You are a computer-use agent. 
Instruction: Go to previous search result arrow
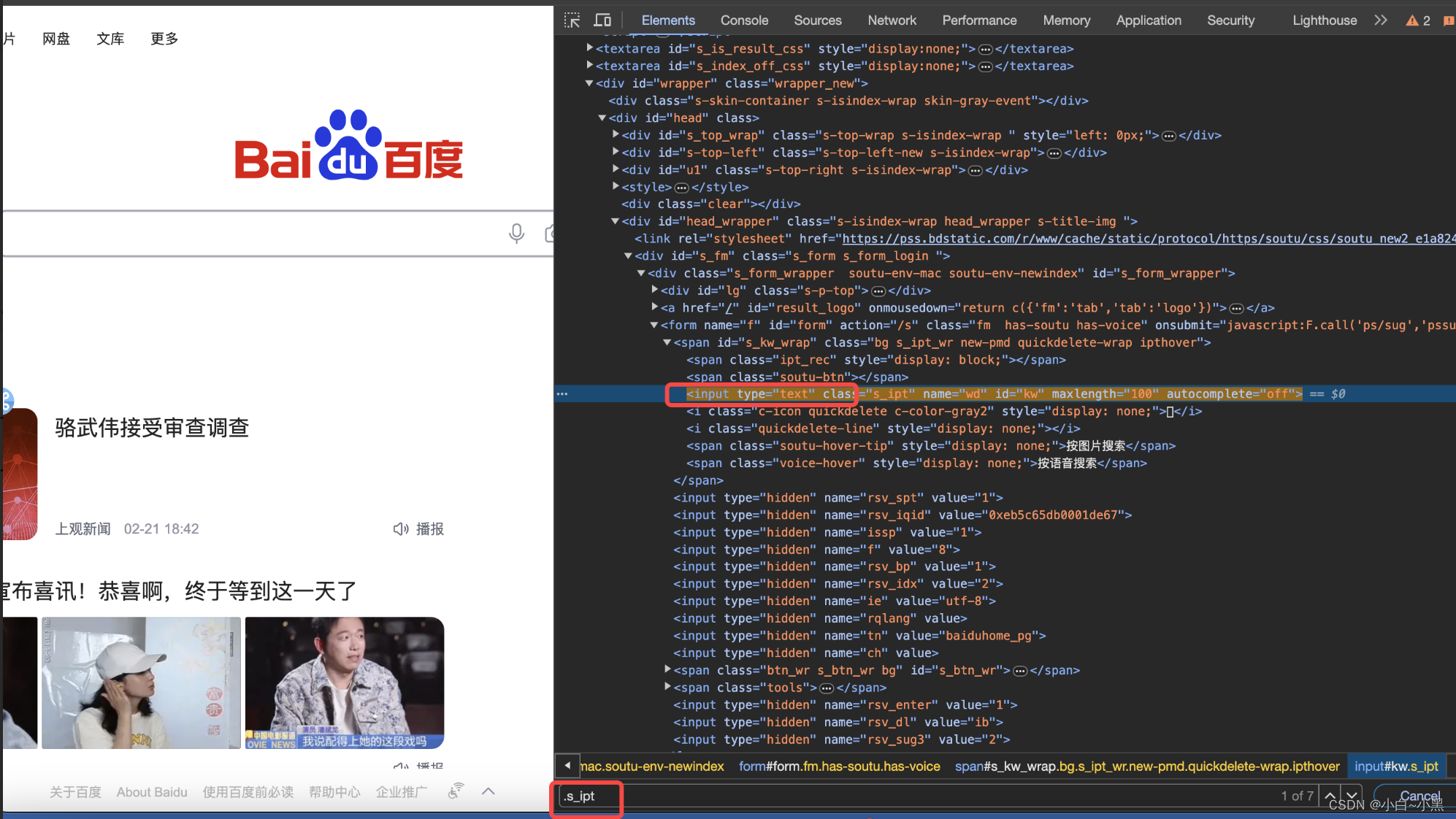(x=1330, y=796)
